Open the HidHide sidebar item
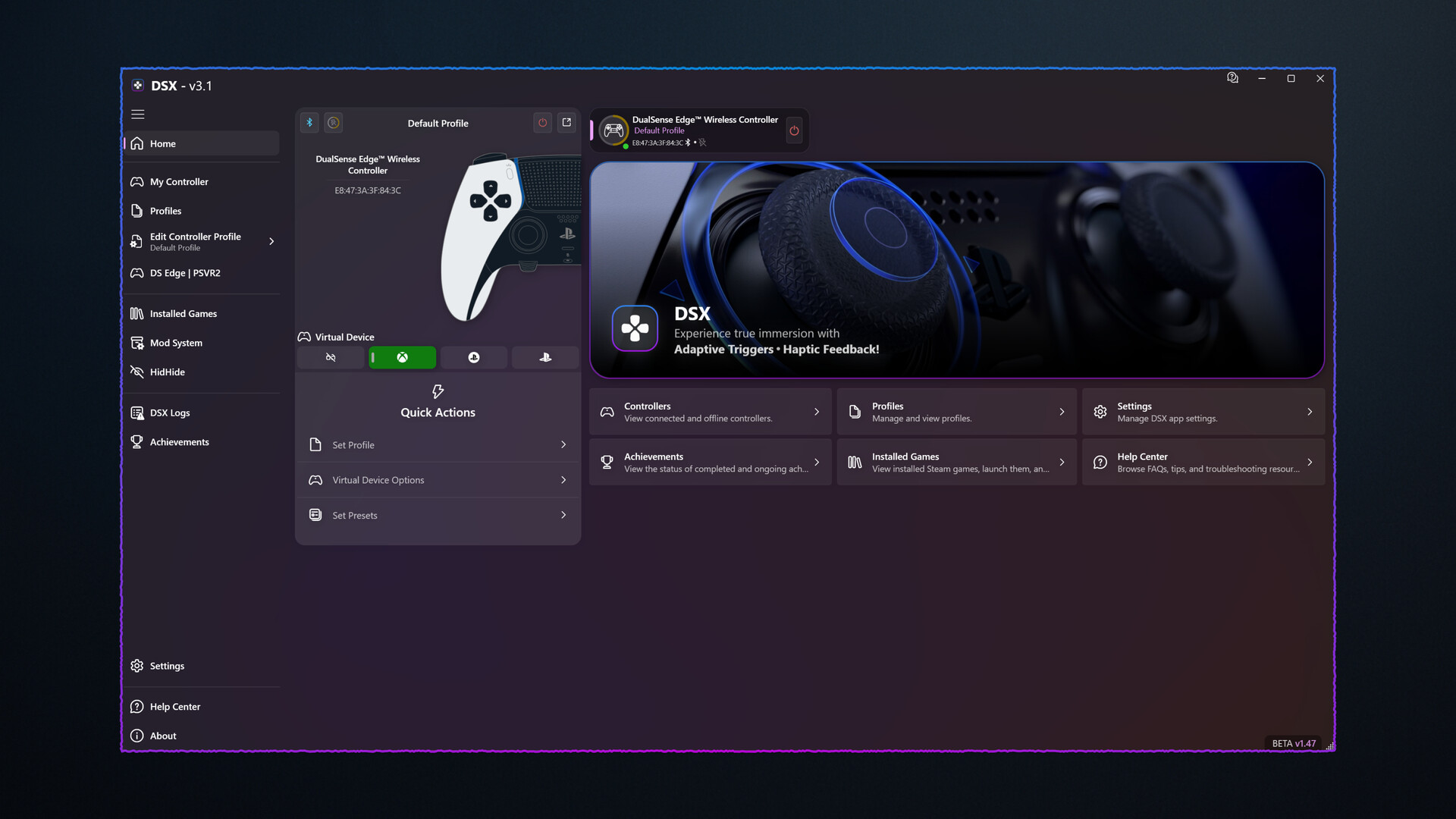Screen dimensions: 1456x819 (x=167, y=372)
